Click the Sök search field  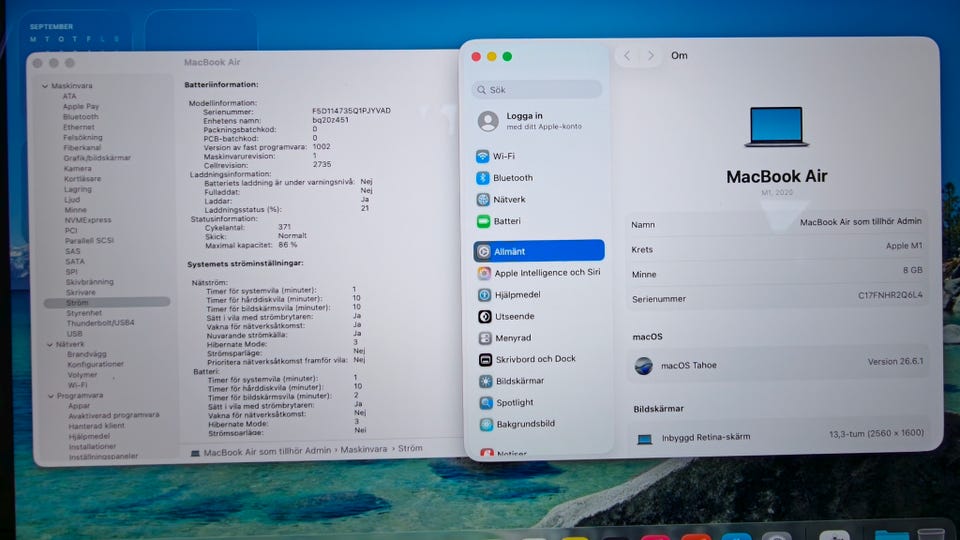pyautogui.click(x=537, y=89)
